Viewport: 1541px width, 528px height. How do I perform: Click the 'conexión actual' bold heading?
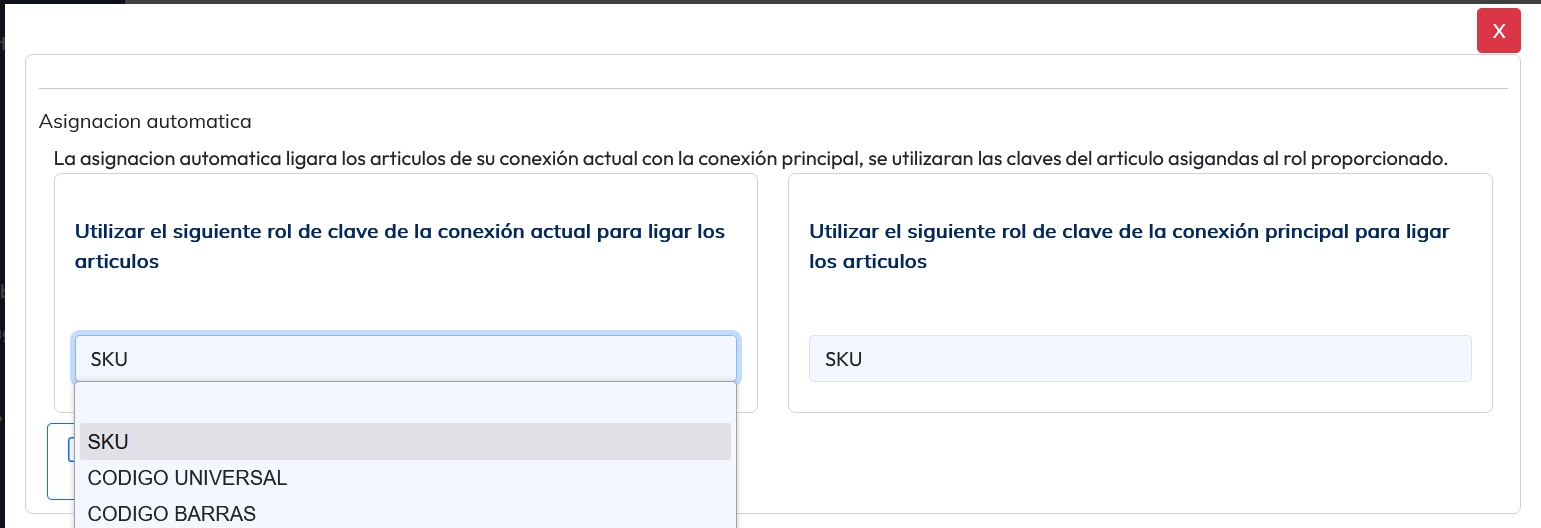[399, 231]
